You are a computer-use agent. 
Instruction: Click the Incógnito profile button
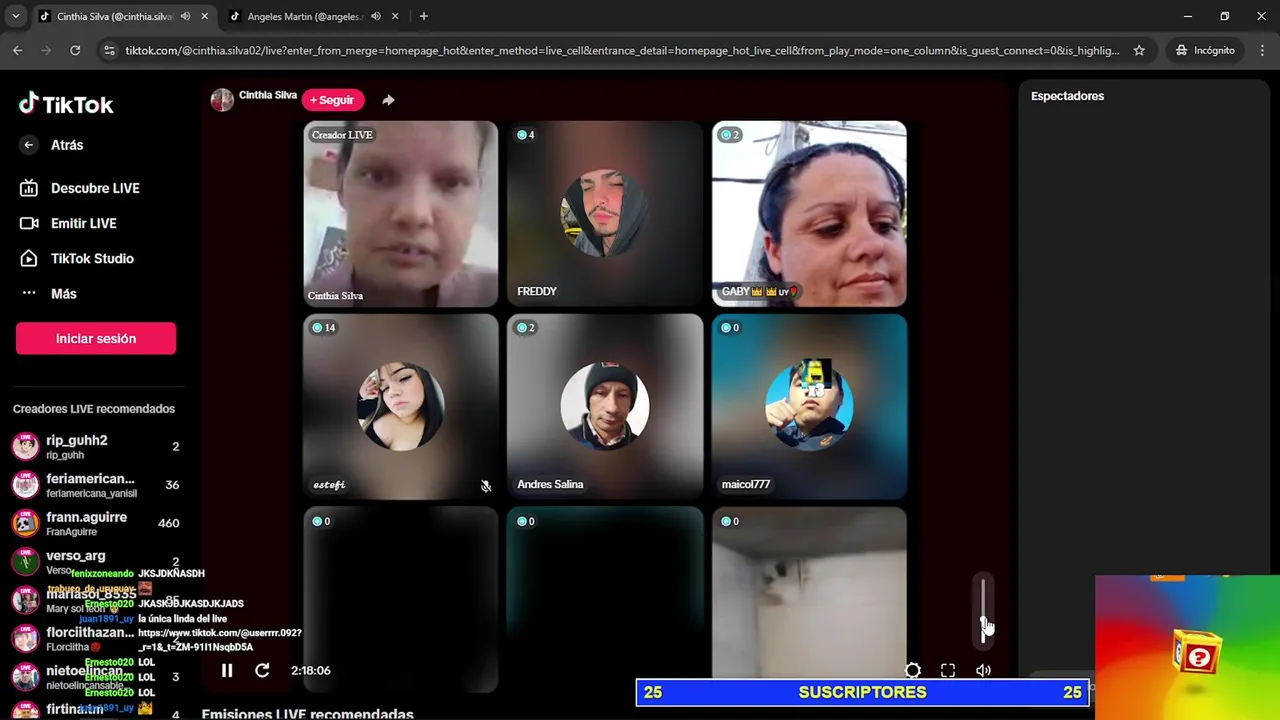1204,50
